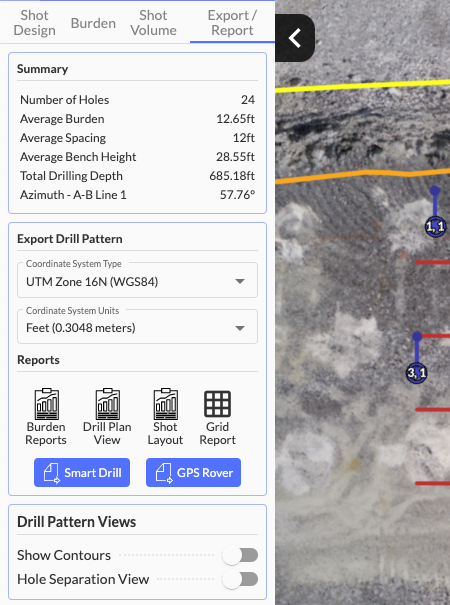Go to the Shot Volume tab

click(154, 23)
